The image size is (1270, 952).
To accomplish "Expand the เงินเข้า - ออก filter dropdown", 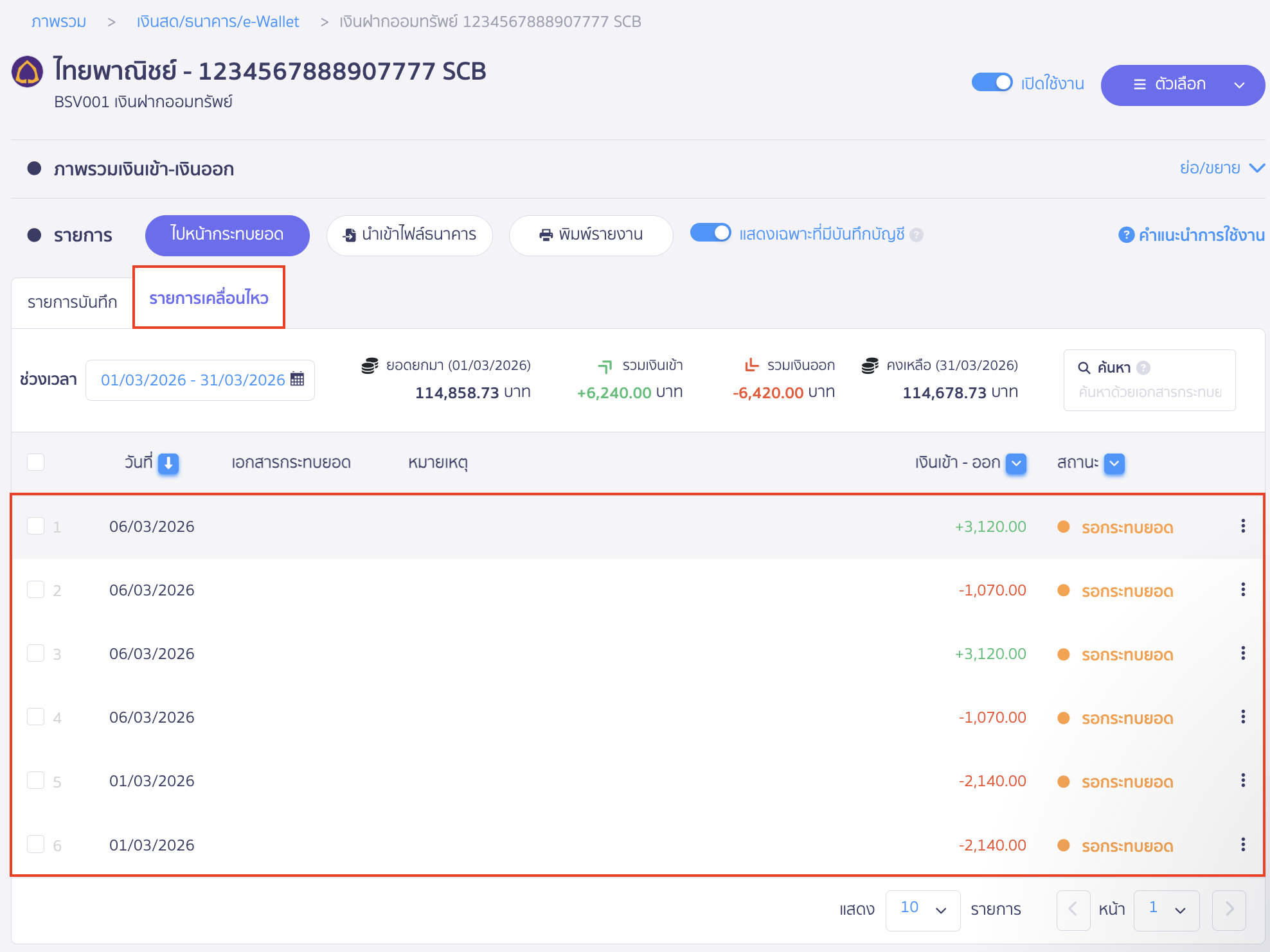I will pos(1016,463).
